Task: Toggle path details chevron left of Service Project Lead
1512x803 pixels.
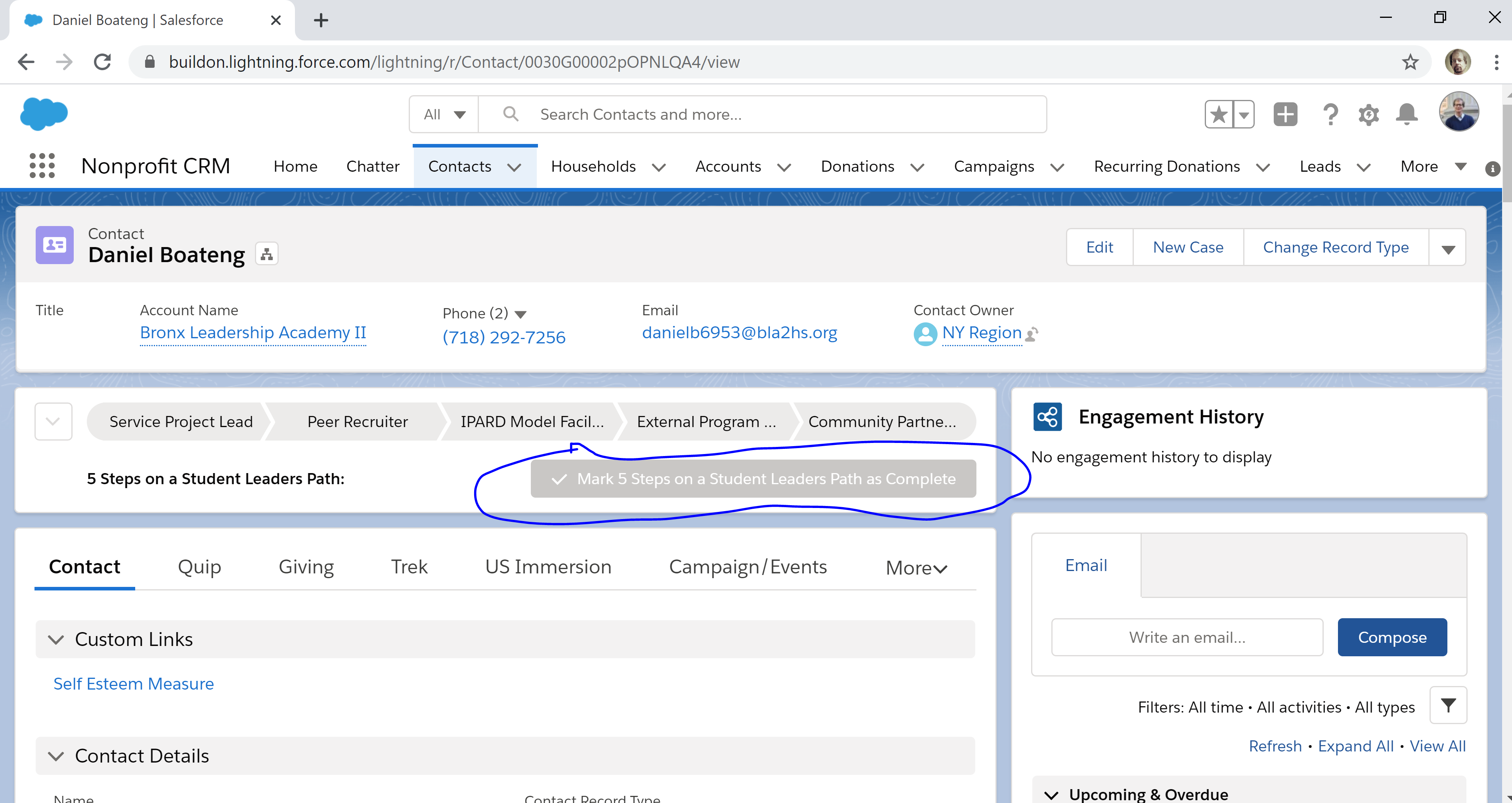Action: click(53, 422)
